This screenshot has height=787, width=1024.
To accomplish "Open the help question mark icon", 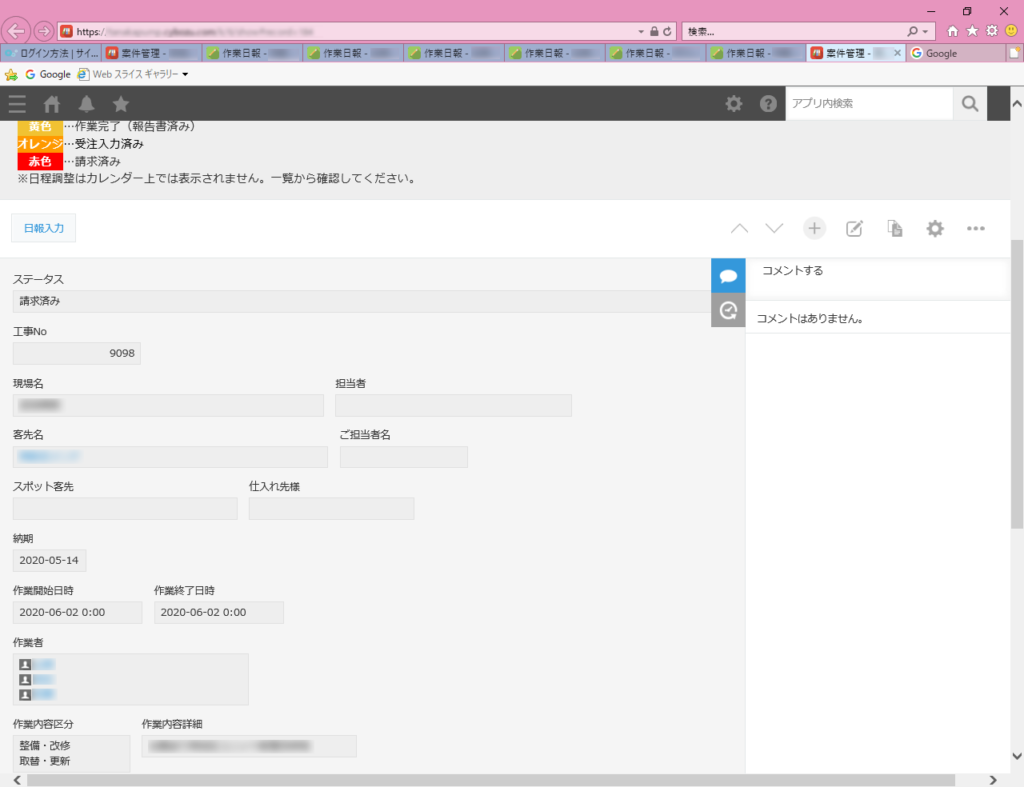I will [768, 104].
